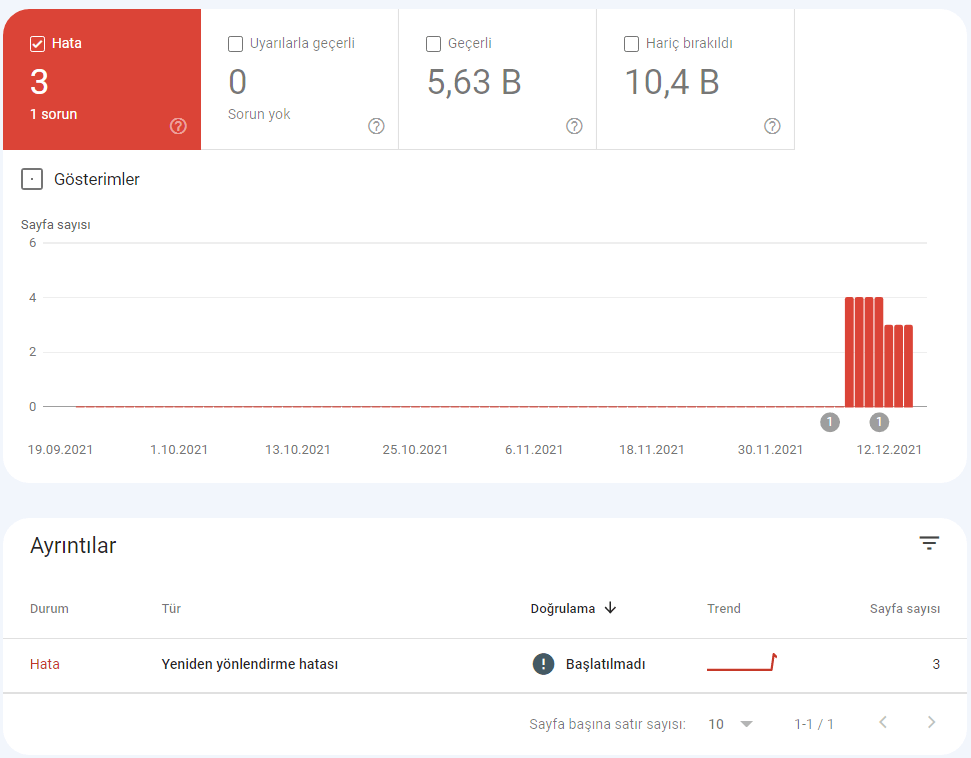
Task: Select the red Hata summary card
Action: [x=102, y=79]
